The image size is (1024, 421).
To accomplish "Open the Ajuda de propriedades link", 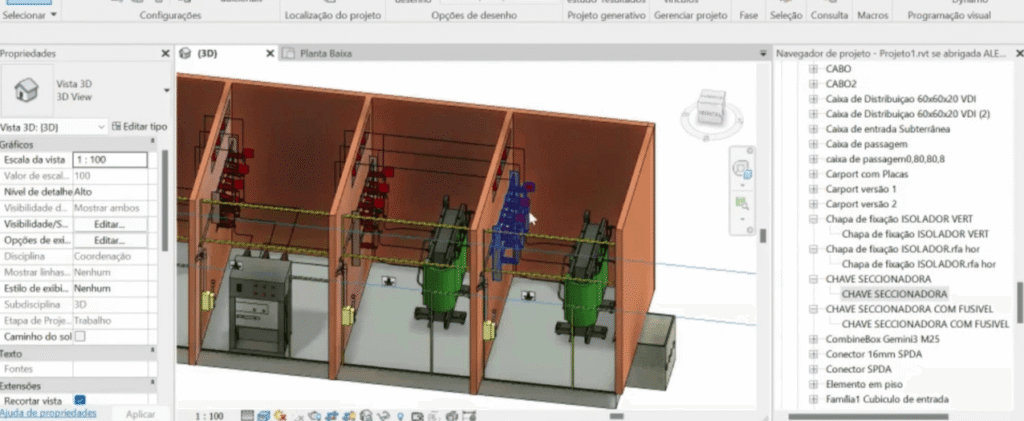I will (48, 412).
